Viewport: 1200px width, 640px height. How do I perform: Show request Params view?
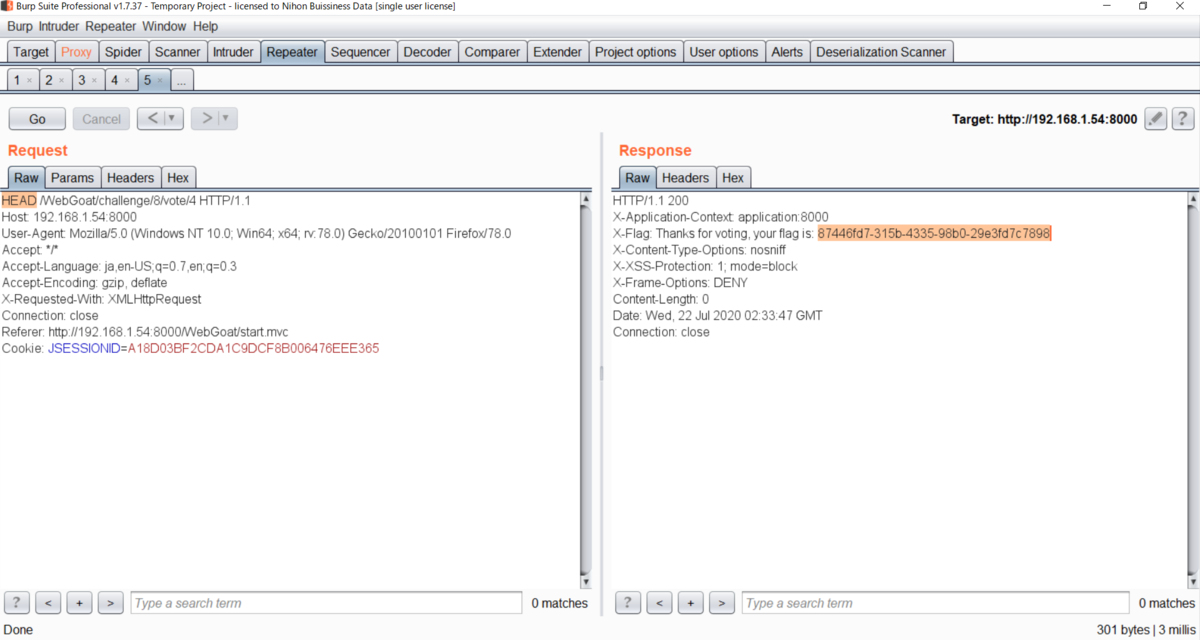72,178
